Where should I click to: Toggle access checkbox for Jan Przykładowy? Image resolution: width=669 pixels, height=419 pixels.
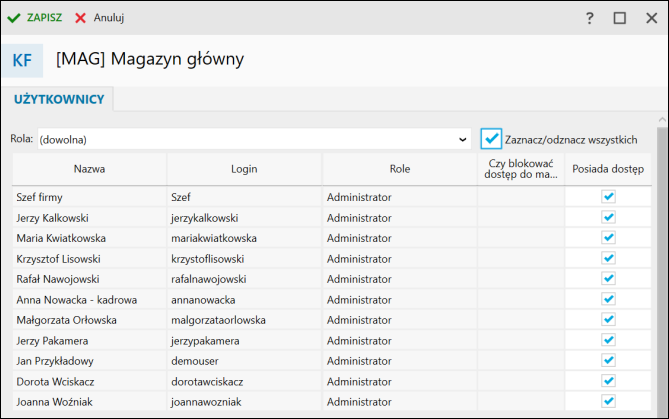(x=608, y=361)
